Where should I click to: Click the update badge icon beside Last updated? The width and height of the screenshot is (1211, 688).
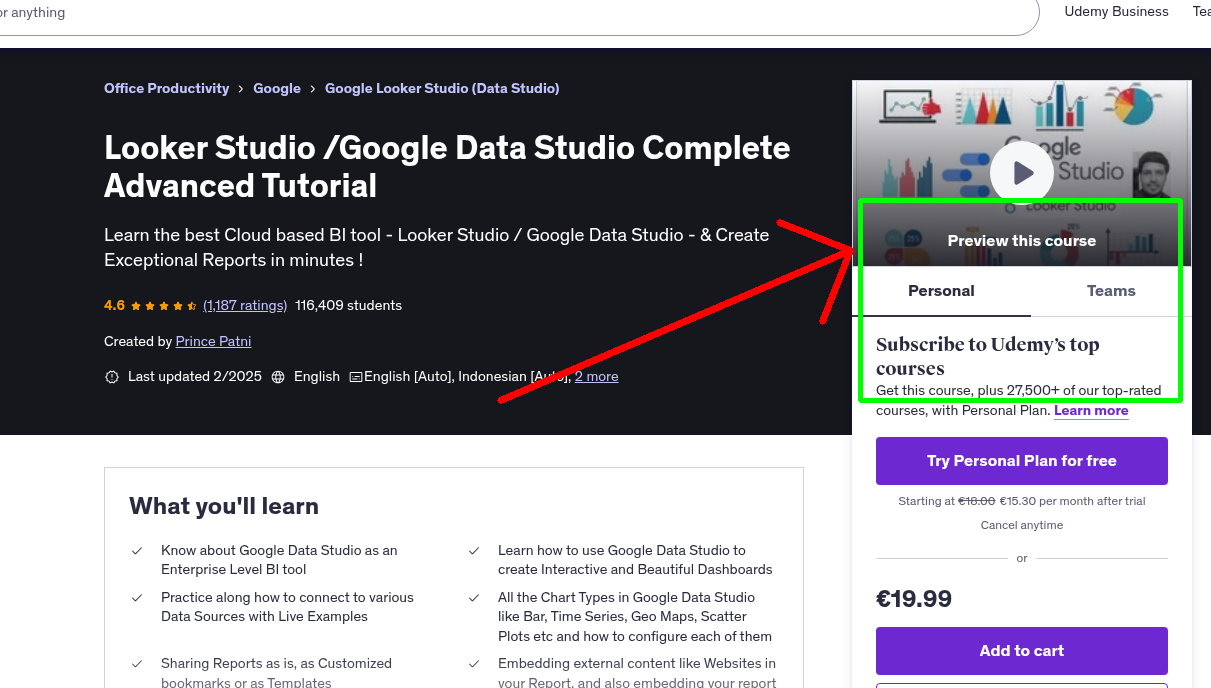click(x=112, y=377)
